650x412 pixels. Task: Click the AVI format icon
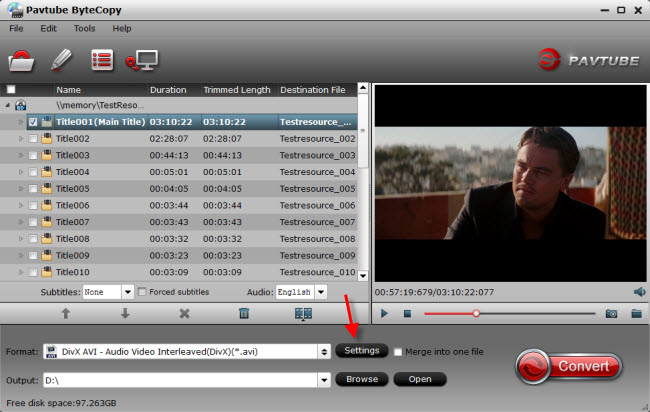tap(51, 351)
